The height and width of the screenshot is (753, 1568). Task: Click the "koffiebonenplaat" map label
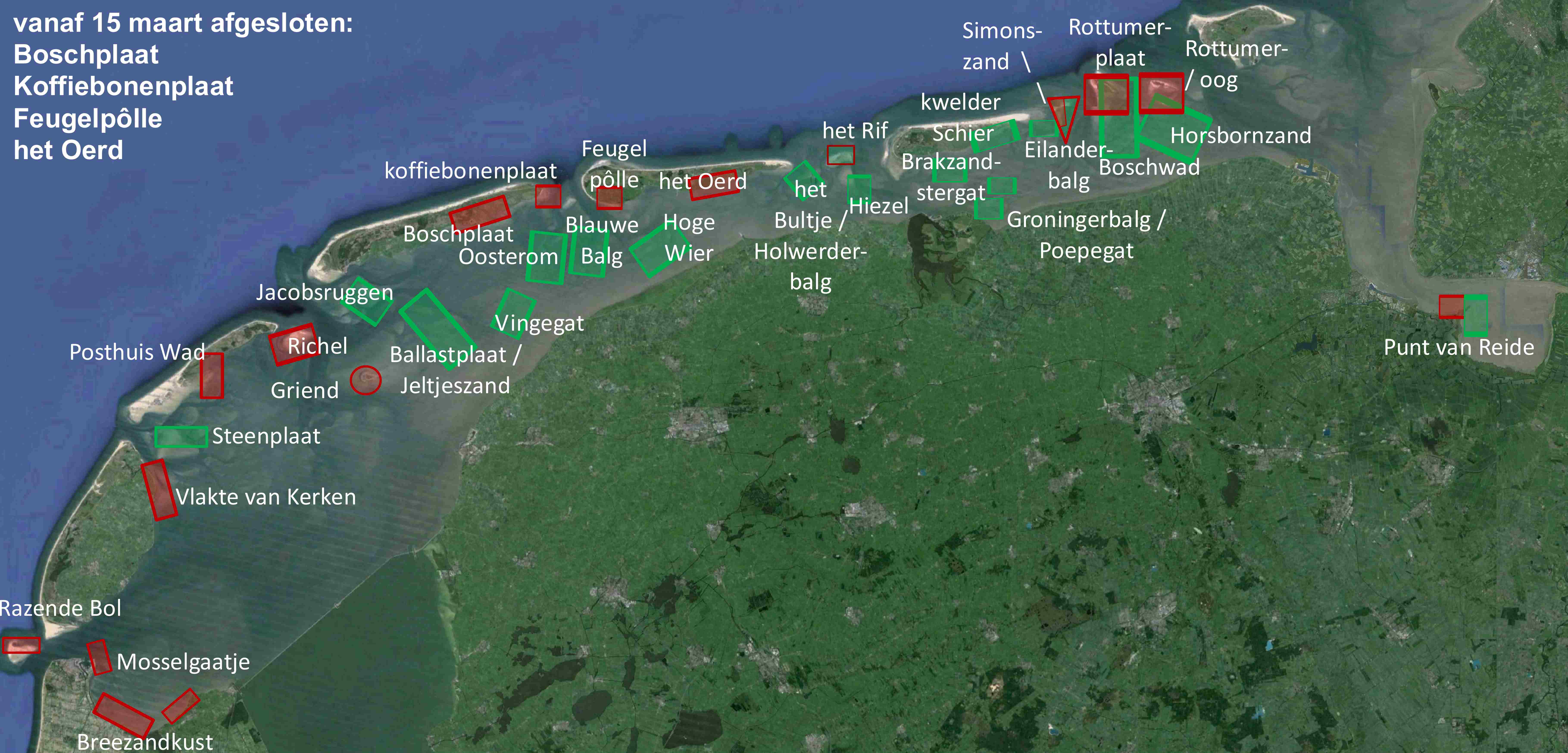(470, 171)
